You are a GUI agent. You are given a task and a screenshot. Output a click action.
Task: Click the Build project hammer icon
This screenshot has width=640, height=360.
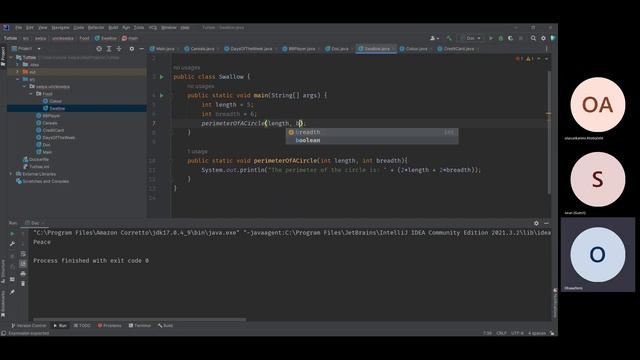point(449,38)
